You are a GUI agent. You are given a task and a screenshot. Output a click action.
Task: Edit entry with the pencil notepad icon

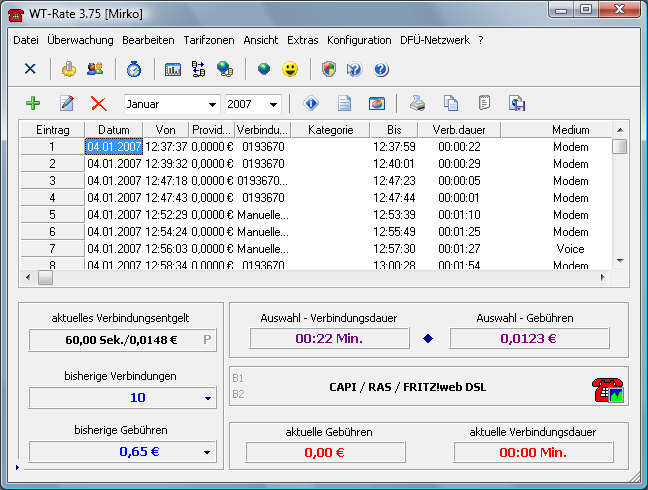67,103
